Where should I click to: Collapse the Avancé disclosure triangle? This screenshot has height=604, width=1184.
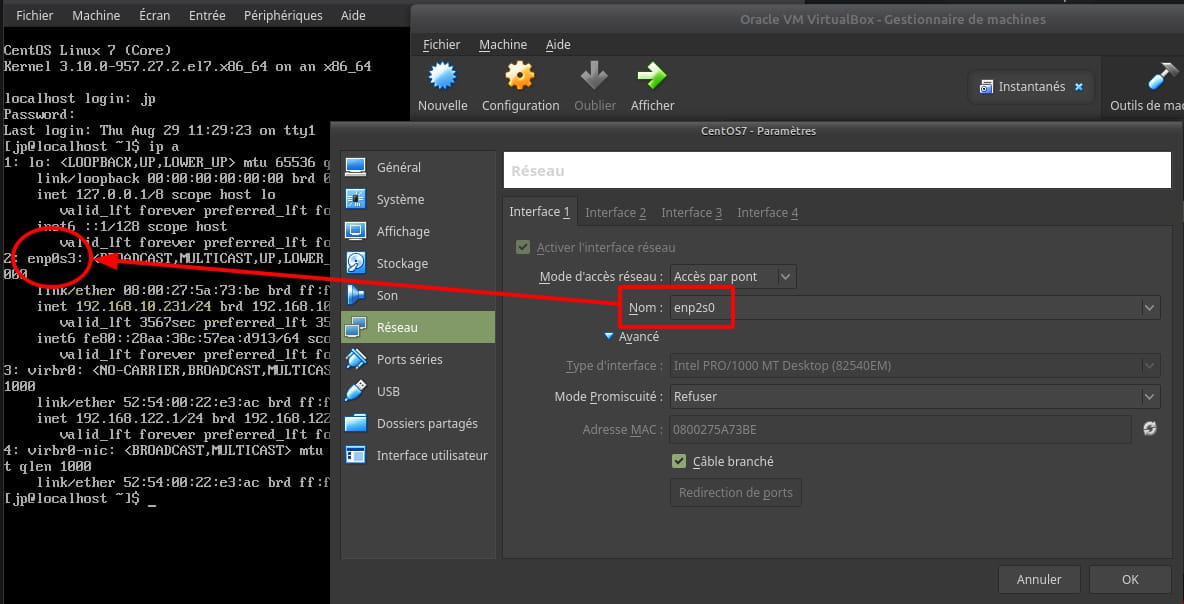tap(609, 337)
